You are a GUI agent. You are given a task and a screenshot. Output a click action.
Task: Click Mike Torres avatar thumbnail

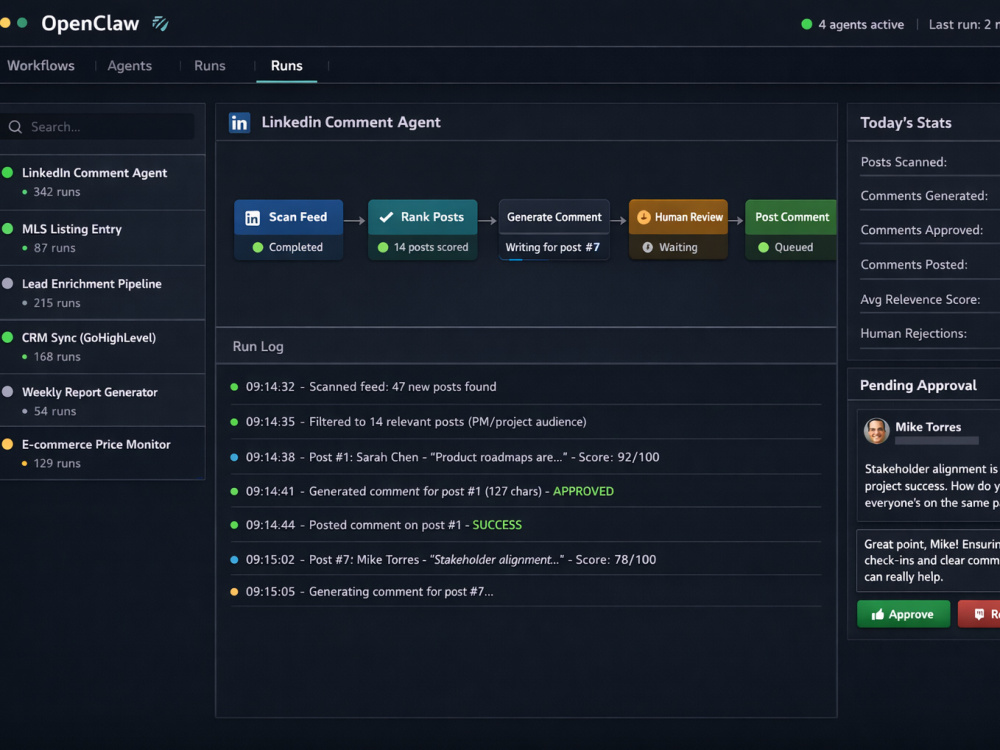pyautogui.click(x=877, y=431)
